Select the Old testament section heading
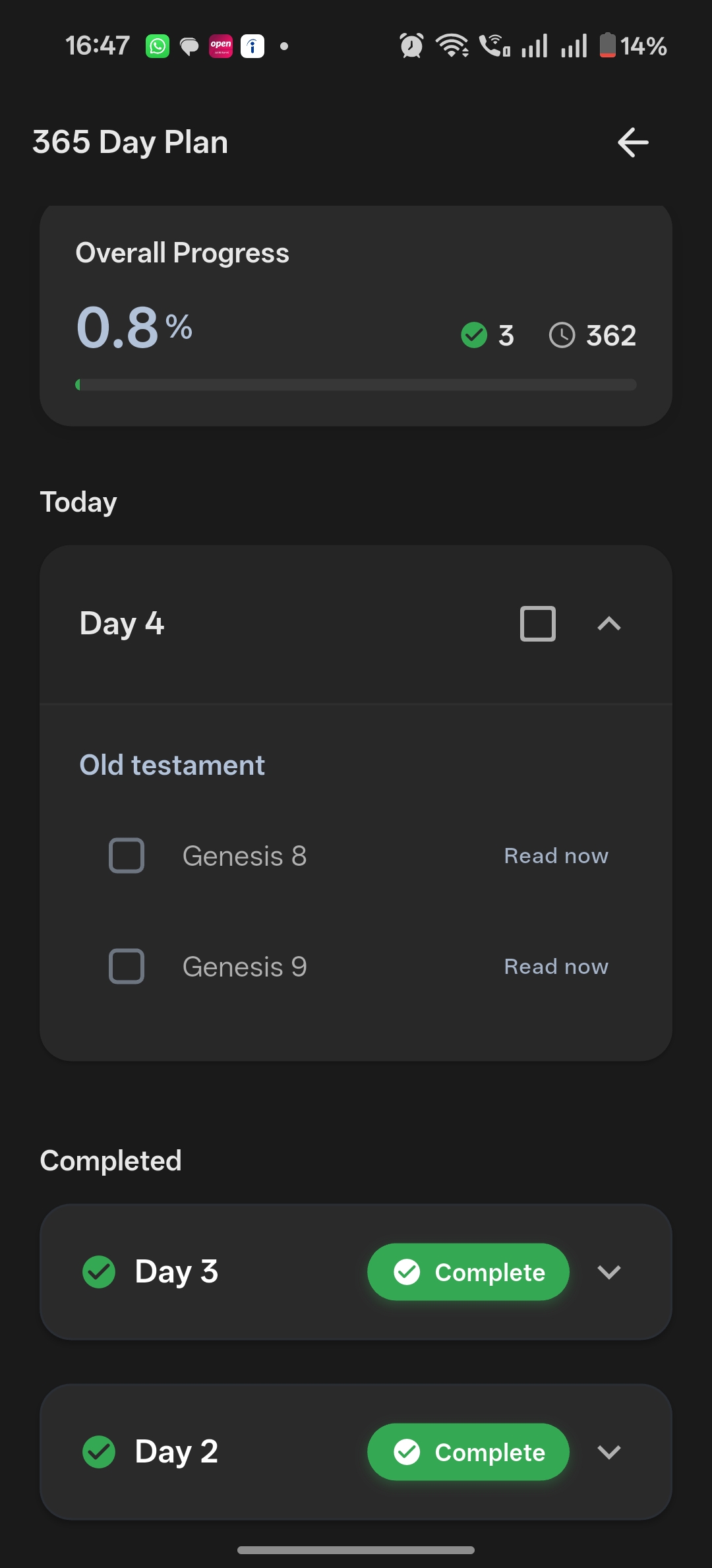The height and width of the screenshot is (1568, 712). 171,764
